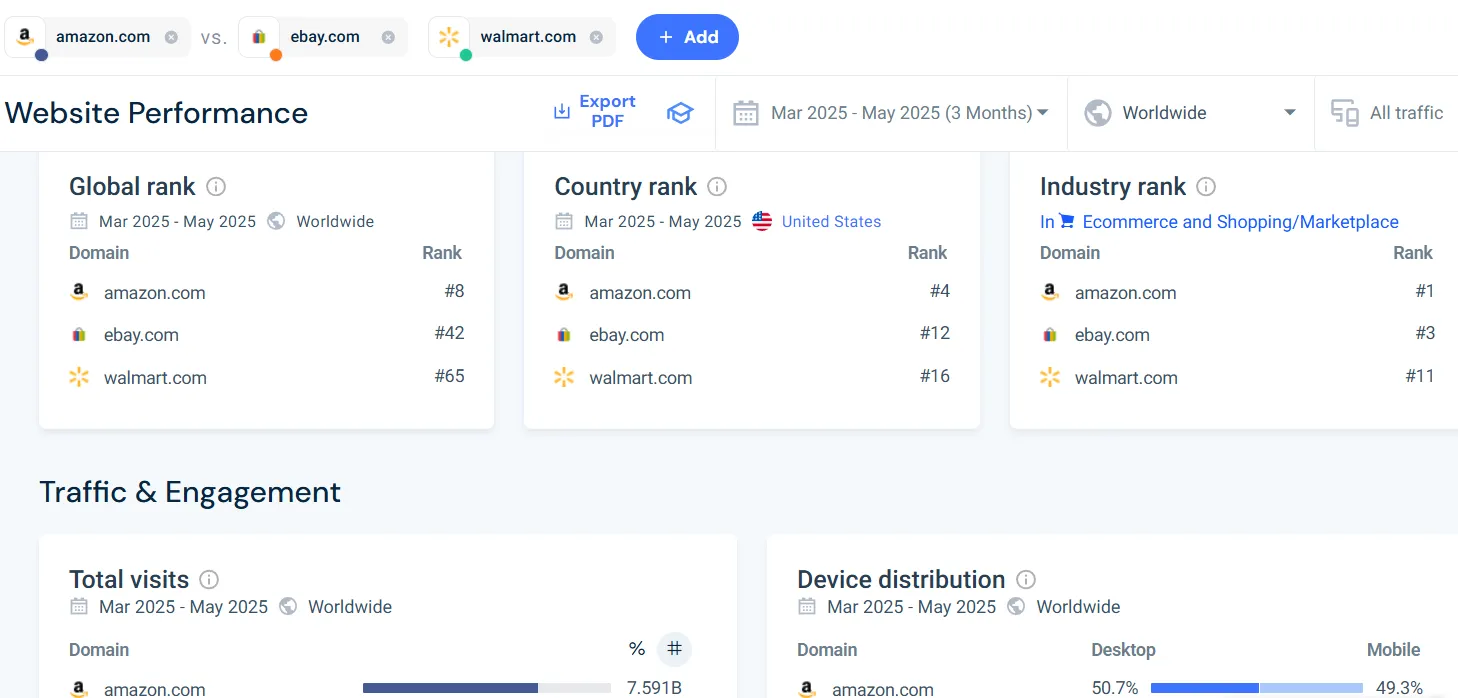This screenshot has width=1458, height=698.
Task: Click Industry rank info icon
Action: point(1206,187)
